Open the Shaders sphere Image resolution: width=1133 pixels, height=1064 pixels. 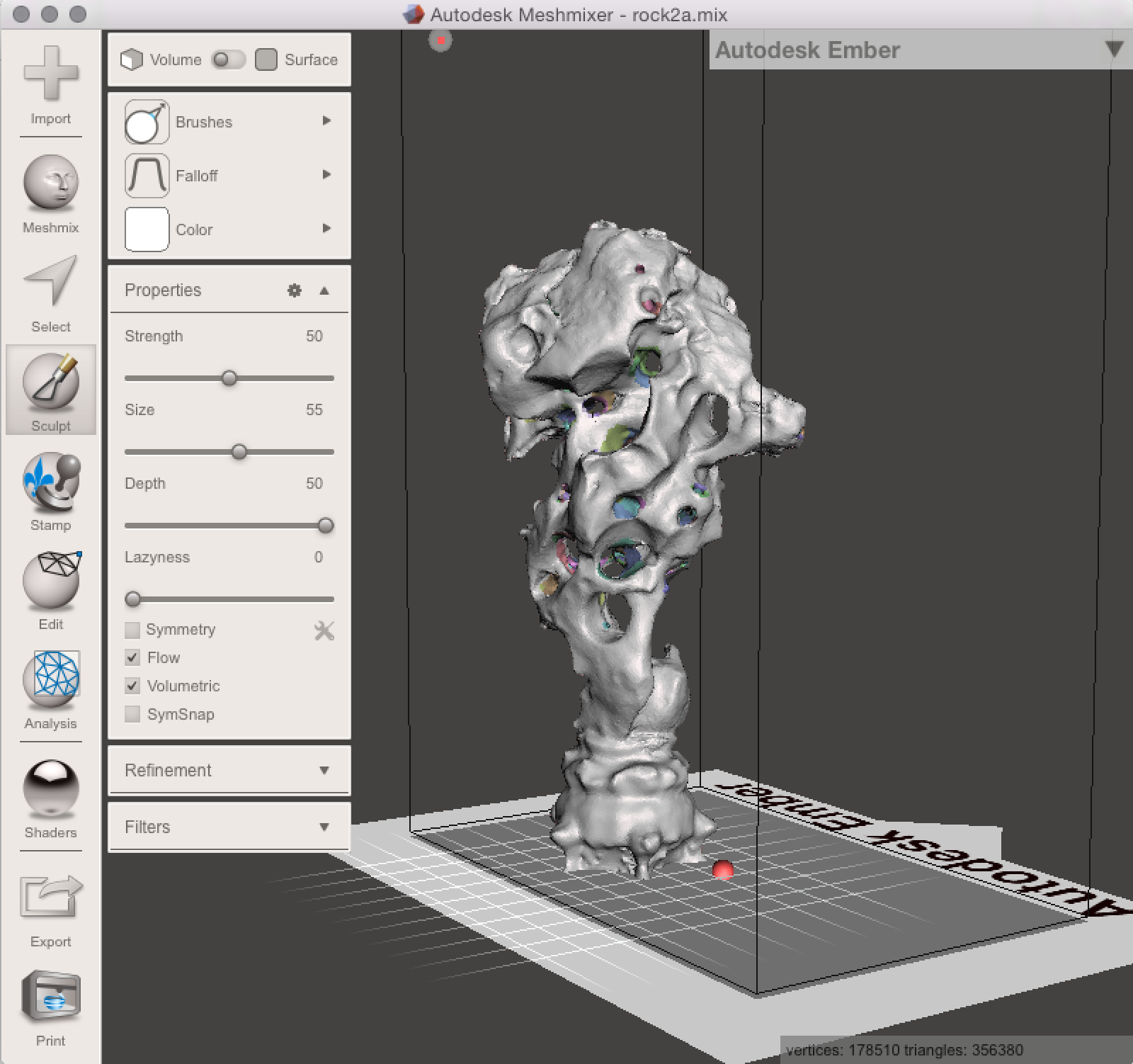[50, 789]
